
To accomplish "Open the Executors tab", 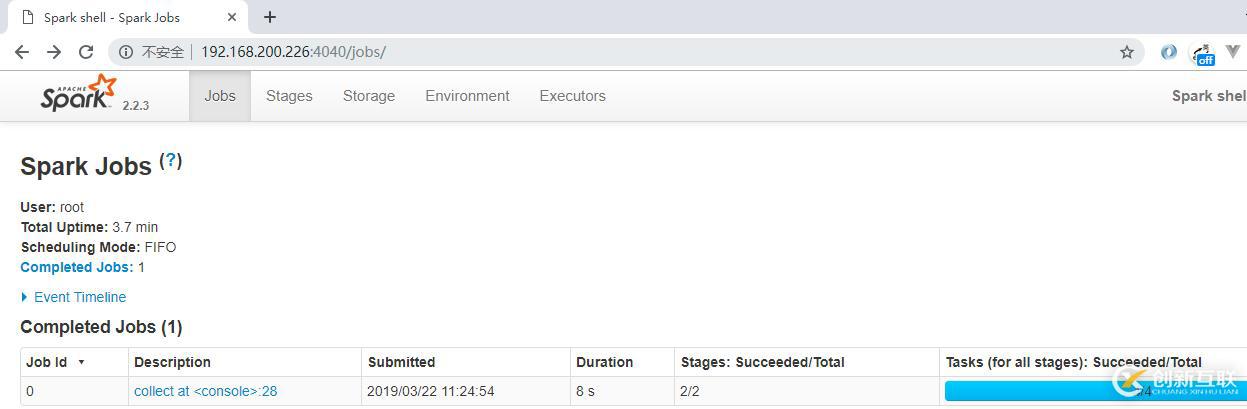I will (x=572, y=96).
